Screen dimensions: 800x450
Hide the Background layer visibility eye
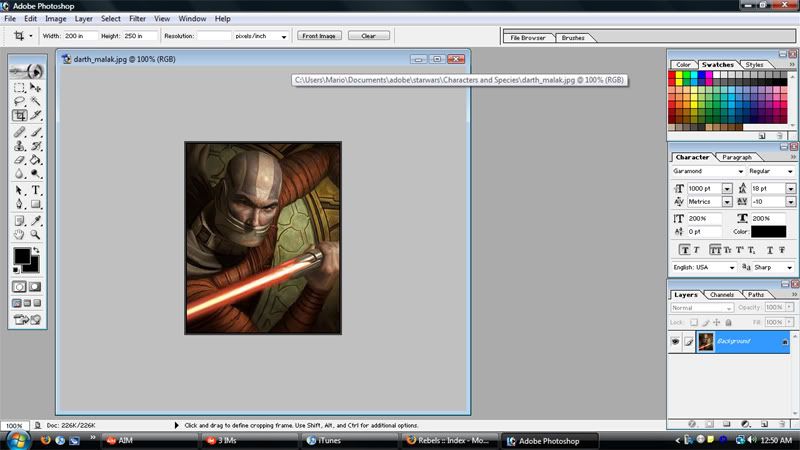click(x=675, y=341)
